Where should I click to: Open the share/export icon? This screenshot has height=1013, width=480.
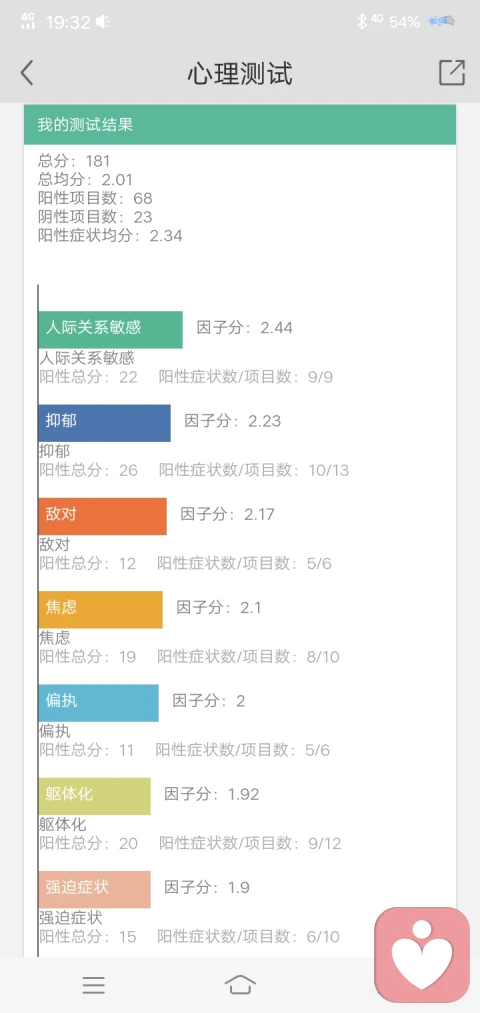point(452,72)
